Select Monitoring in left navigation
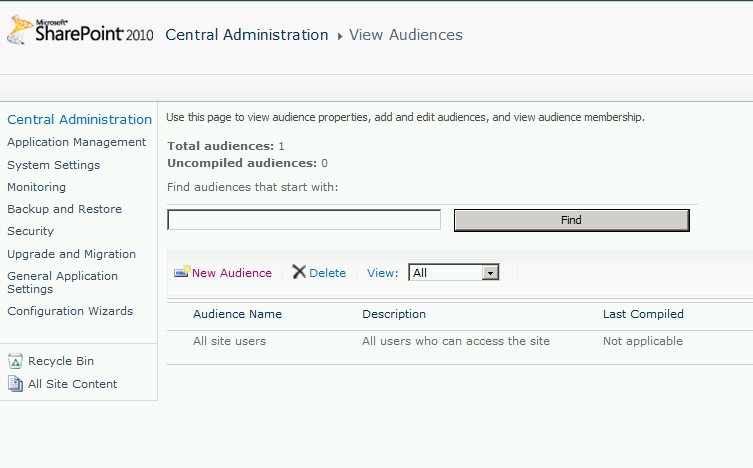Viewport: 753px width, 468px height. (x=36, y=187)
